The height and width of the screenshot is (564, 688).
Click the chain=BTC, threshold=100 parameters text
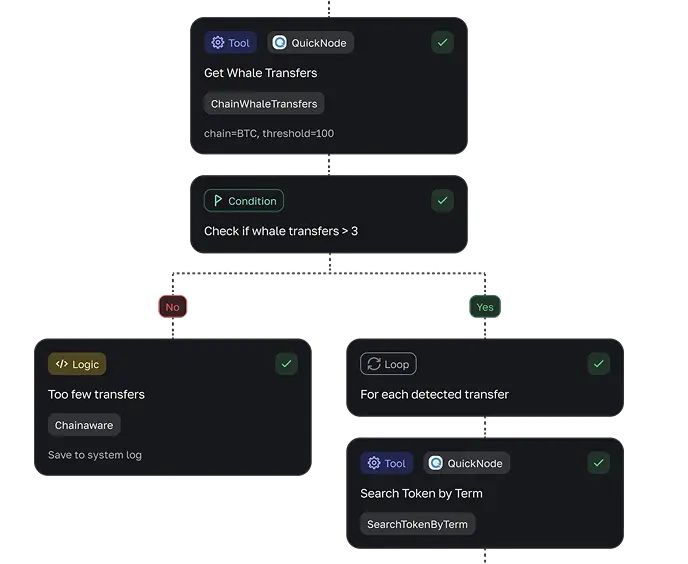coord(269,133)
